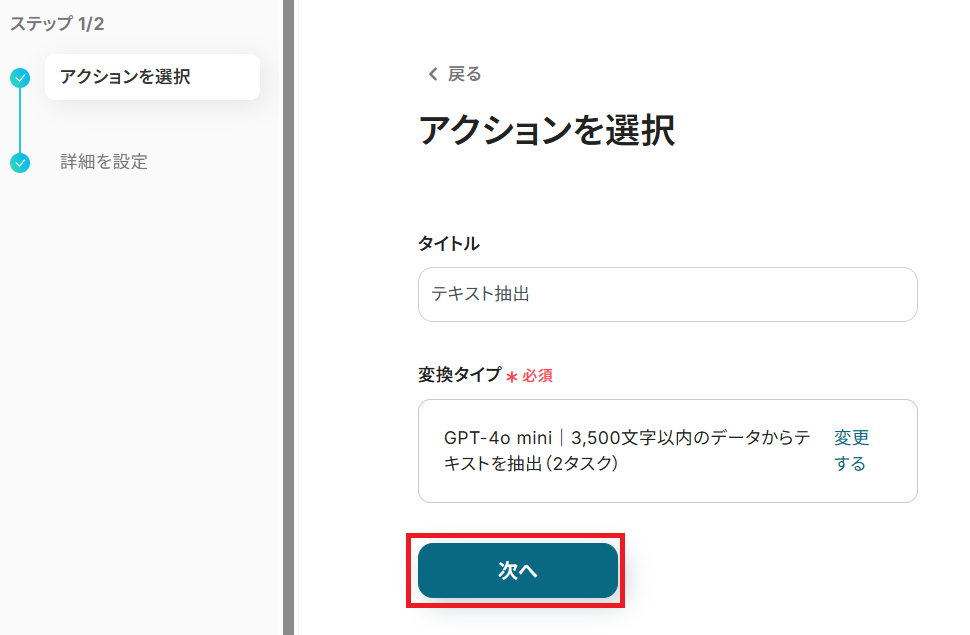Image resolution: width=970 pixels, height=635 pixels.
Task: Click the step 1 completed checkmark icon
Action: tap(20, 78)
